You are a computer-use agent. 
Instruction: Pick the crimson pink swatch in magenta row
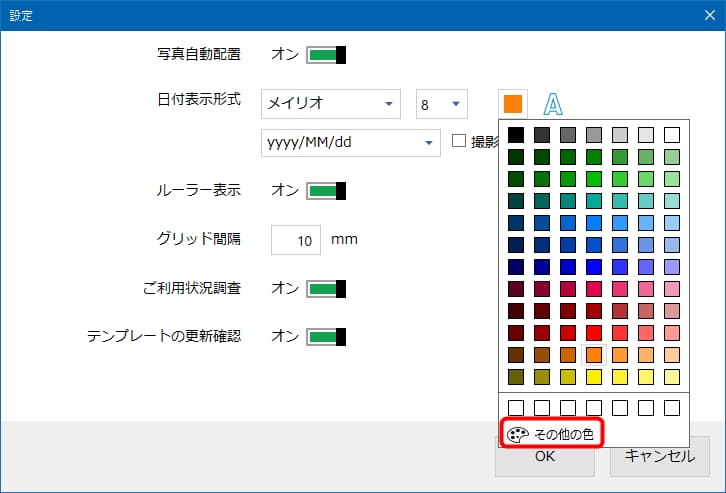pos(594,289)
